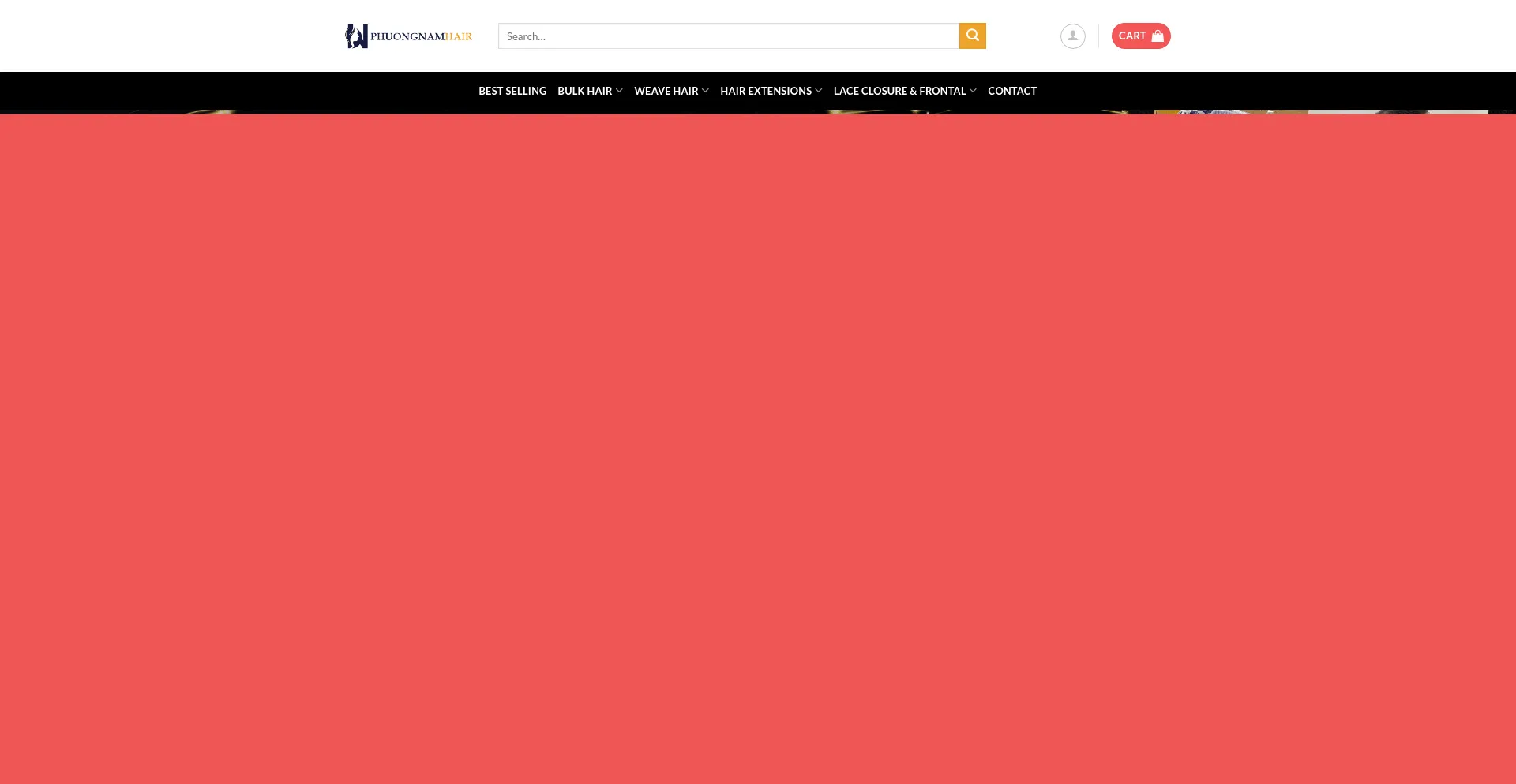Open Lace Closure & Frontal menu item
This screenshot has height=784, width=1516.
[x=899, y=91]
